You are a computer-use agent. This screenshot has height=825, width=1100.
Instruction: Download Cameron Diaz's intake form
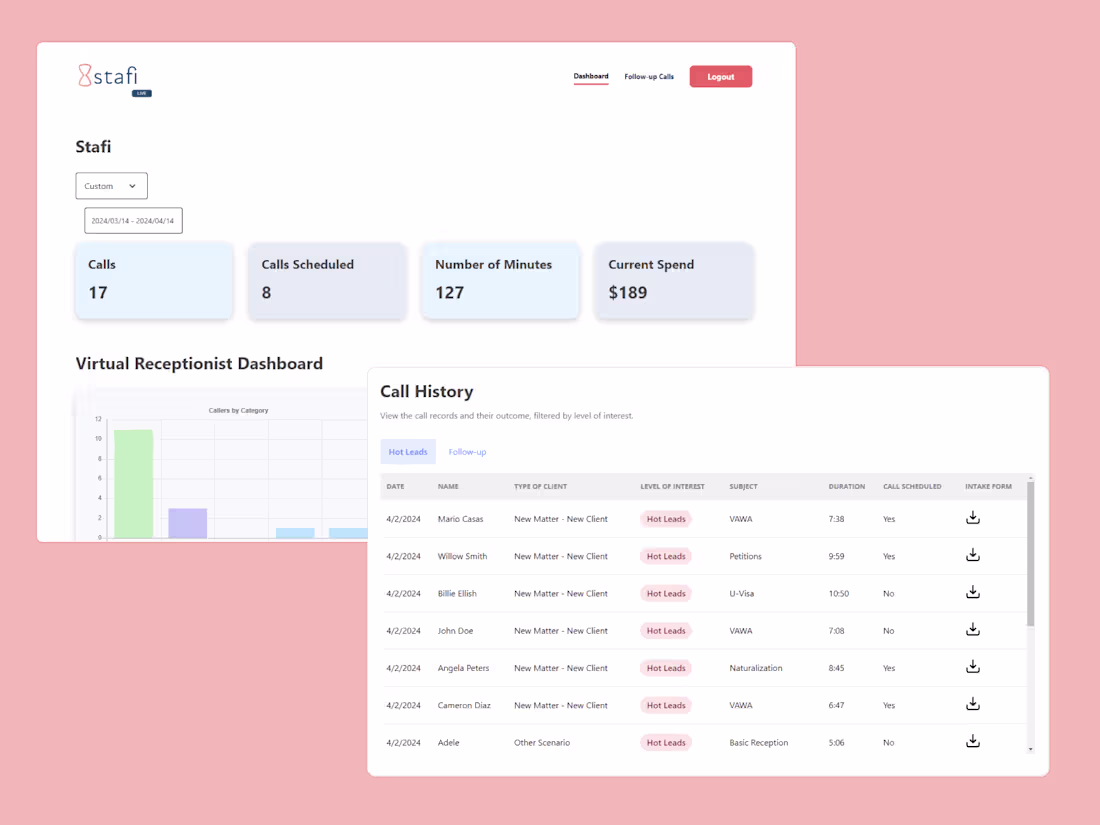click(972, 704)
